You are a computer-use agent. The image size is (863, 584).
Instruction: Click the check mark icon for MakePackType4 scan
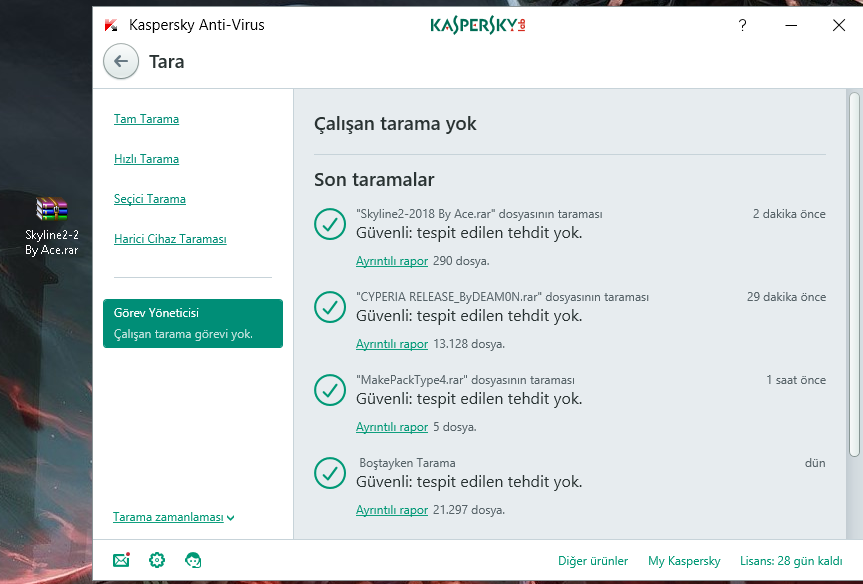(330, 390)
